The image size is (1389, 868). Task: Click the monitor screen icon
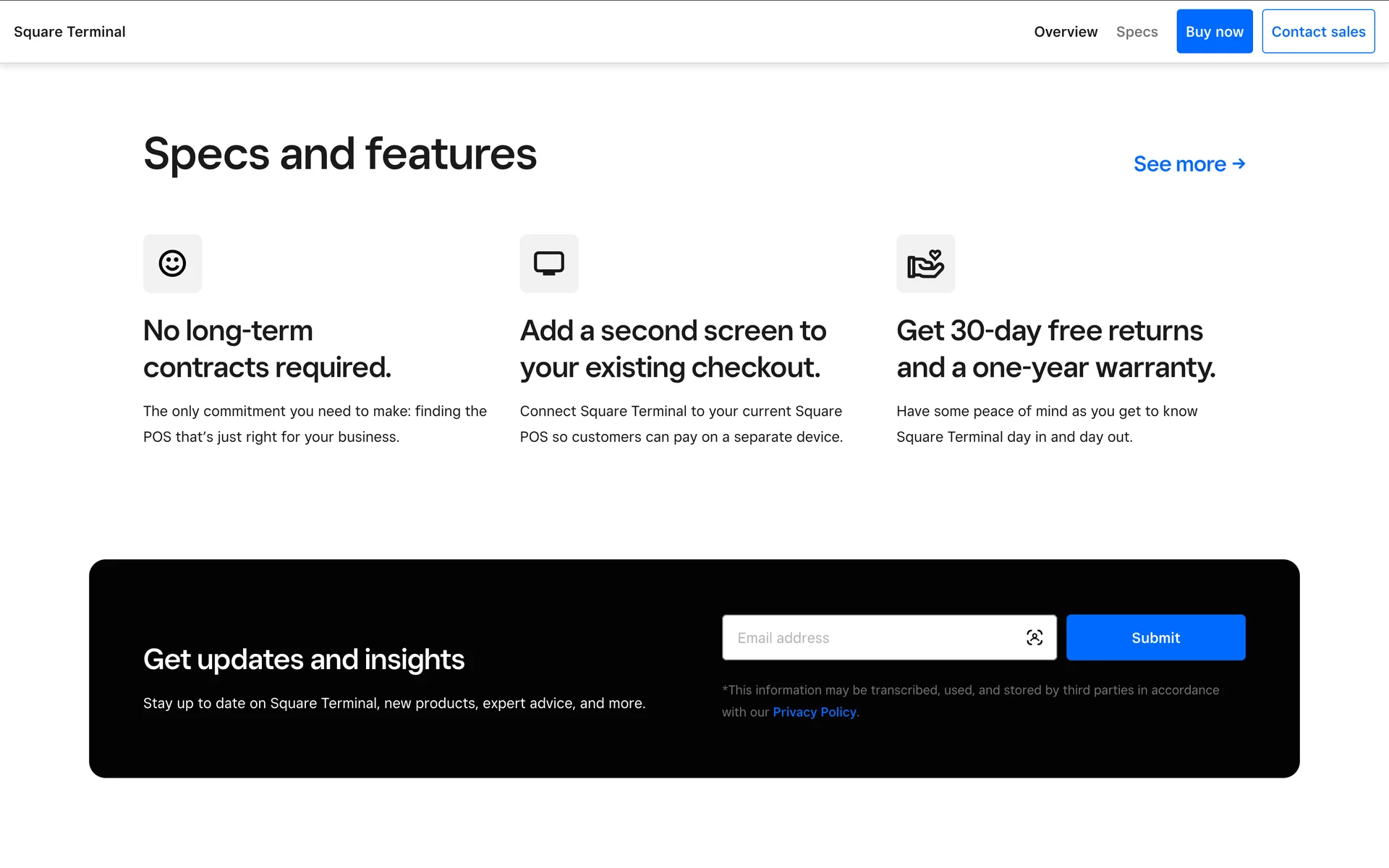549,263
